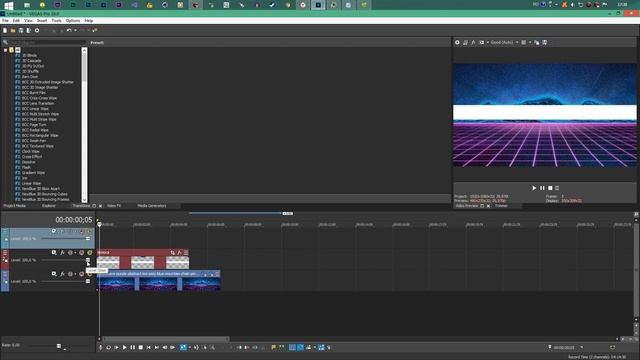Open the edit tool dropdown arrow in transport bar

click(189, 347)
